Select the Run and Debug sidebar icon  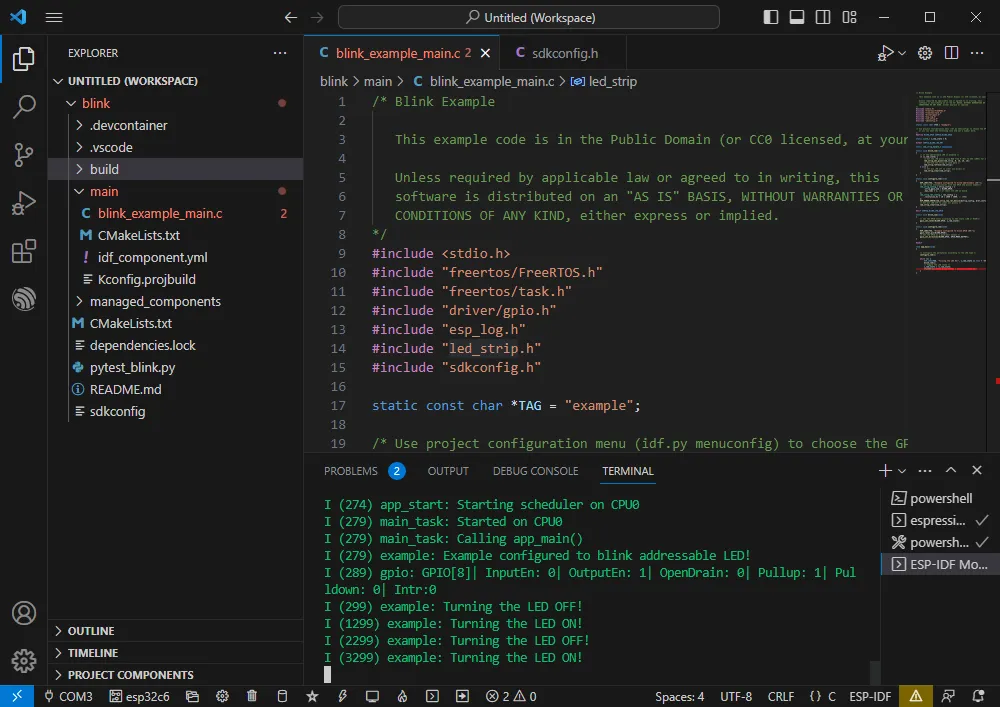(23, 205)
